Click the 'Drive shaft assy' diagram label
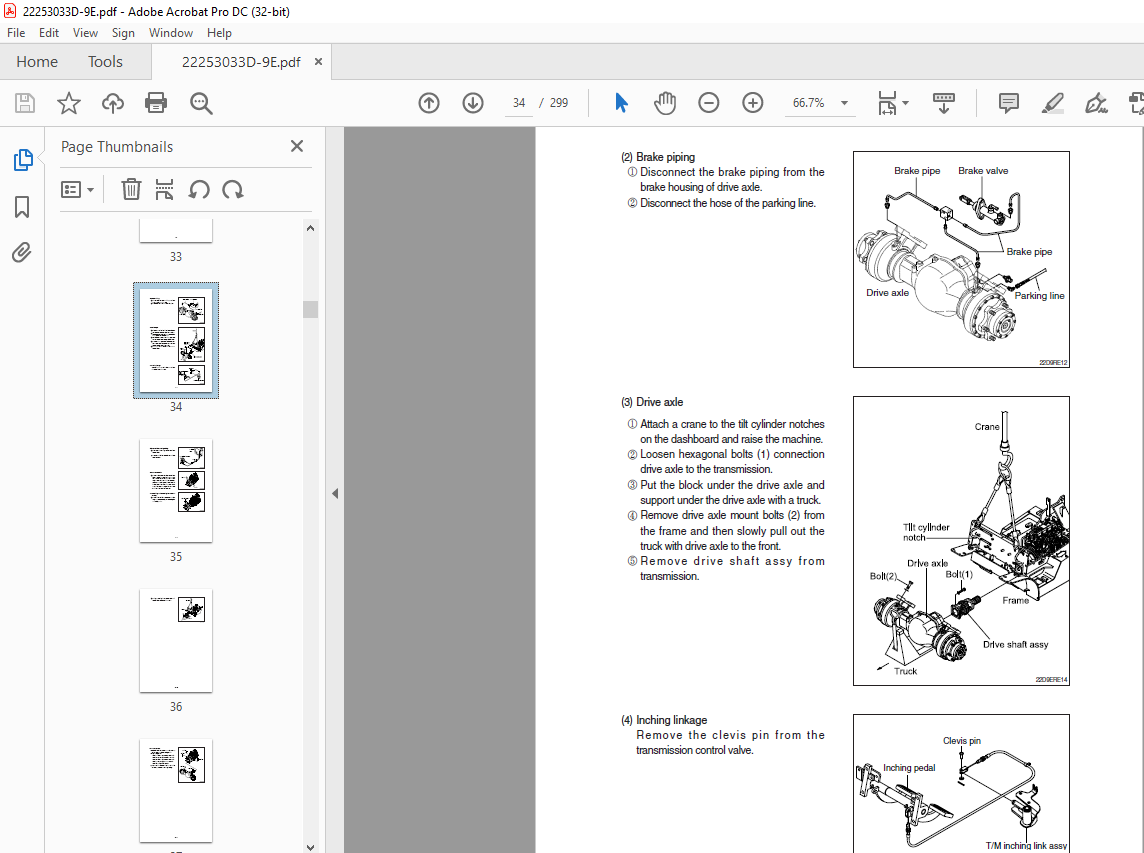1144x853 pixels. tap(1015, 644)
